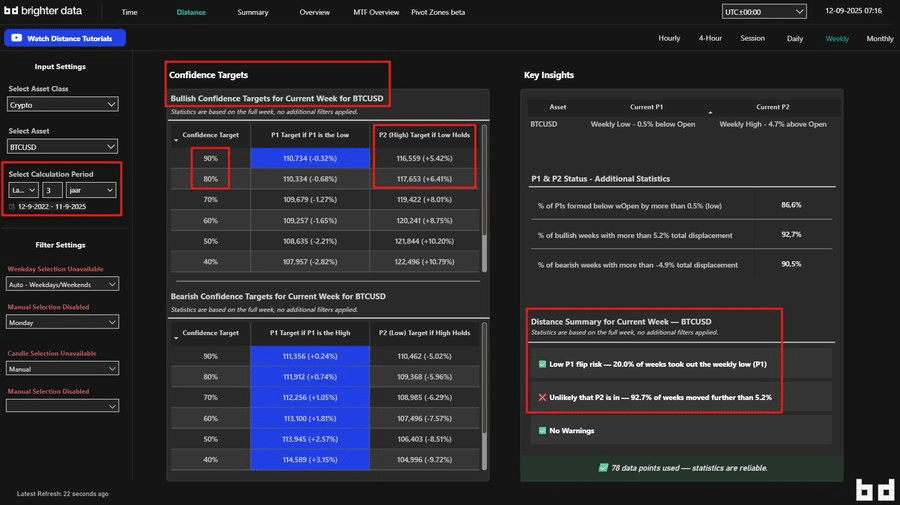The height and width of the screenshot is (505, 900).
Task: Click the YouTube icon in the tutorials button
Action: [x=16, y=38]
